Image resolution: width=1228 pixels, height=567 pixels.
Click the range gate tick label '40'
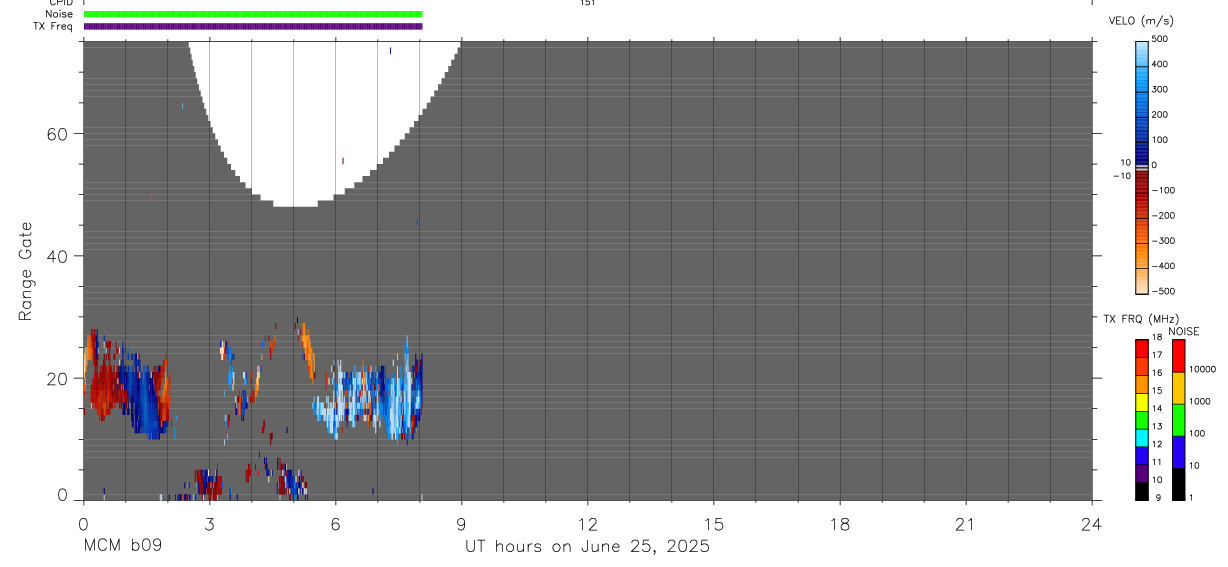point(57,256)
